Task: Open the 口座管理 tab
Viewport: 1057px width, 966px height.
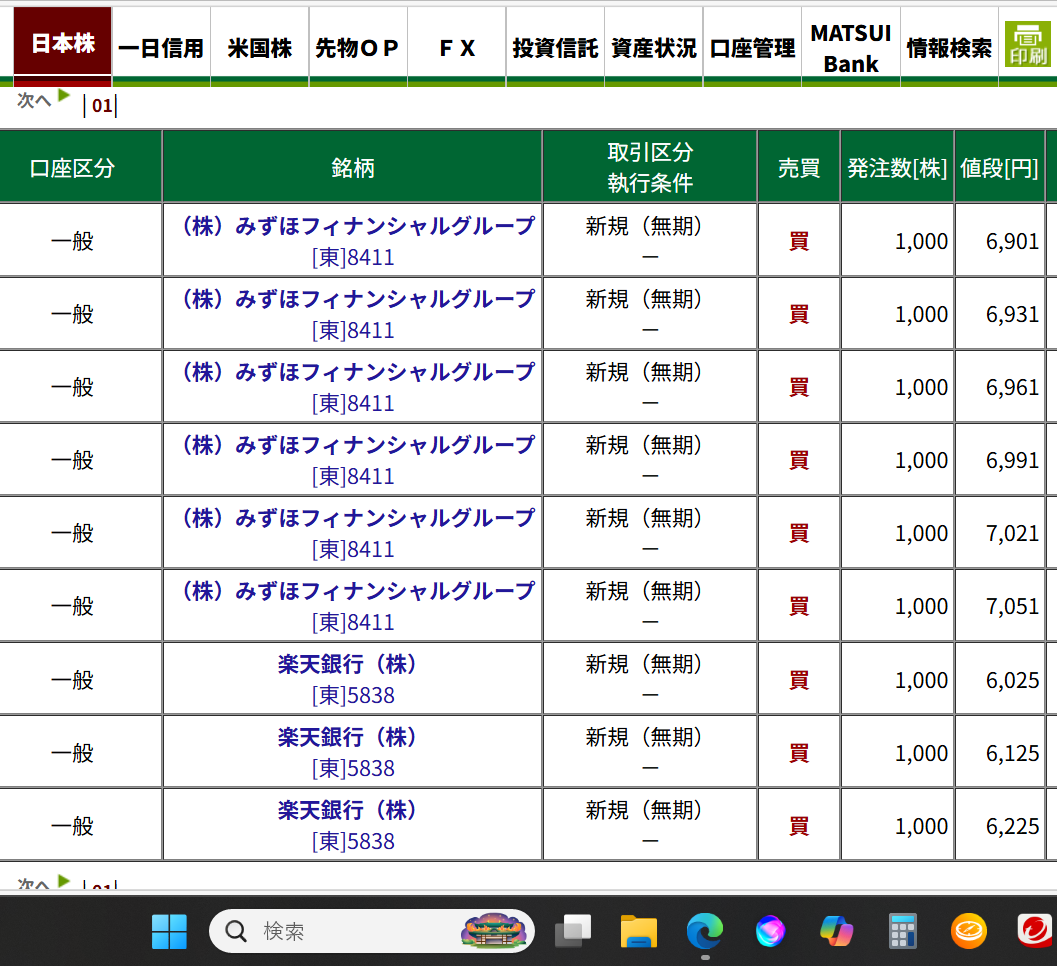Action: pos(752,47)
